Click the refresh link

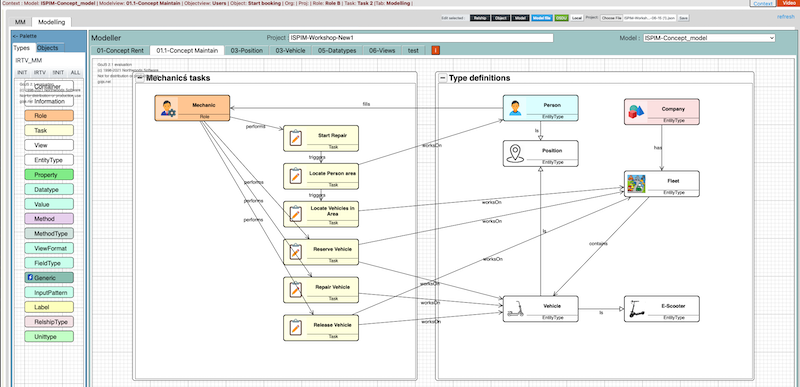(x=786, y=17)
